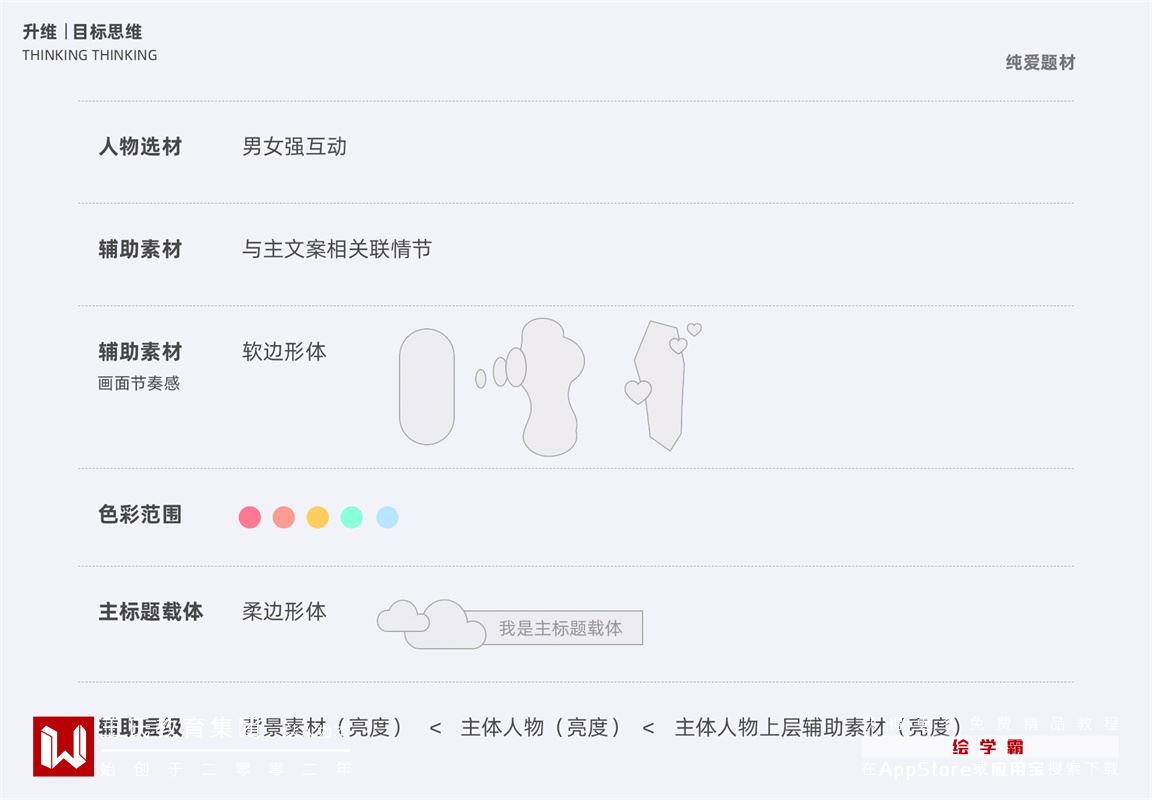Click the rounded capsule shape
The height and width of the screenshot is (800, 1152).
(427, 387)
